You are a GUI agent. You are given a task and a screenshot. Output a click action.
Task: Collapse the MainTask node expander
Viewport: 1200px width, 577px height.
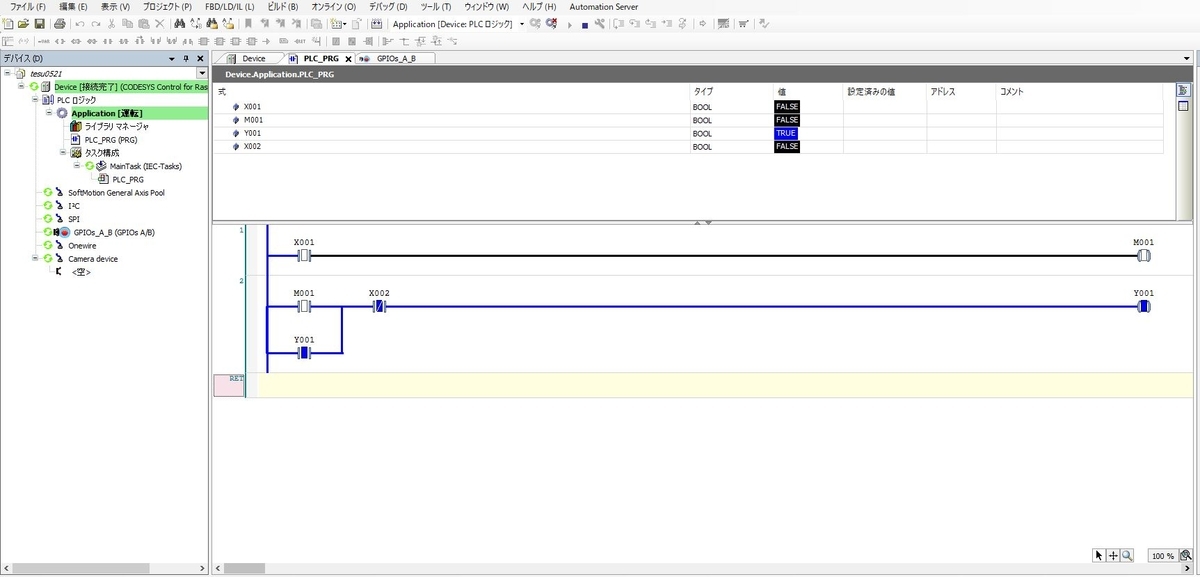tap(76, 166)
